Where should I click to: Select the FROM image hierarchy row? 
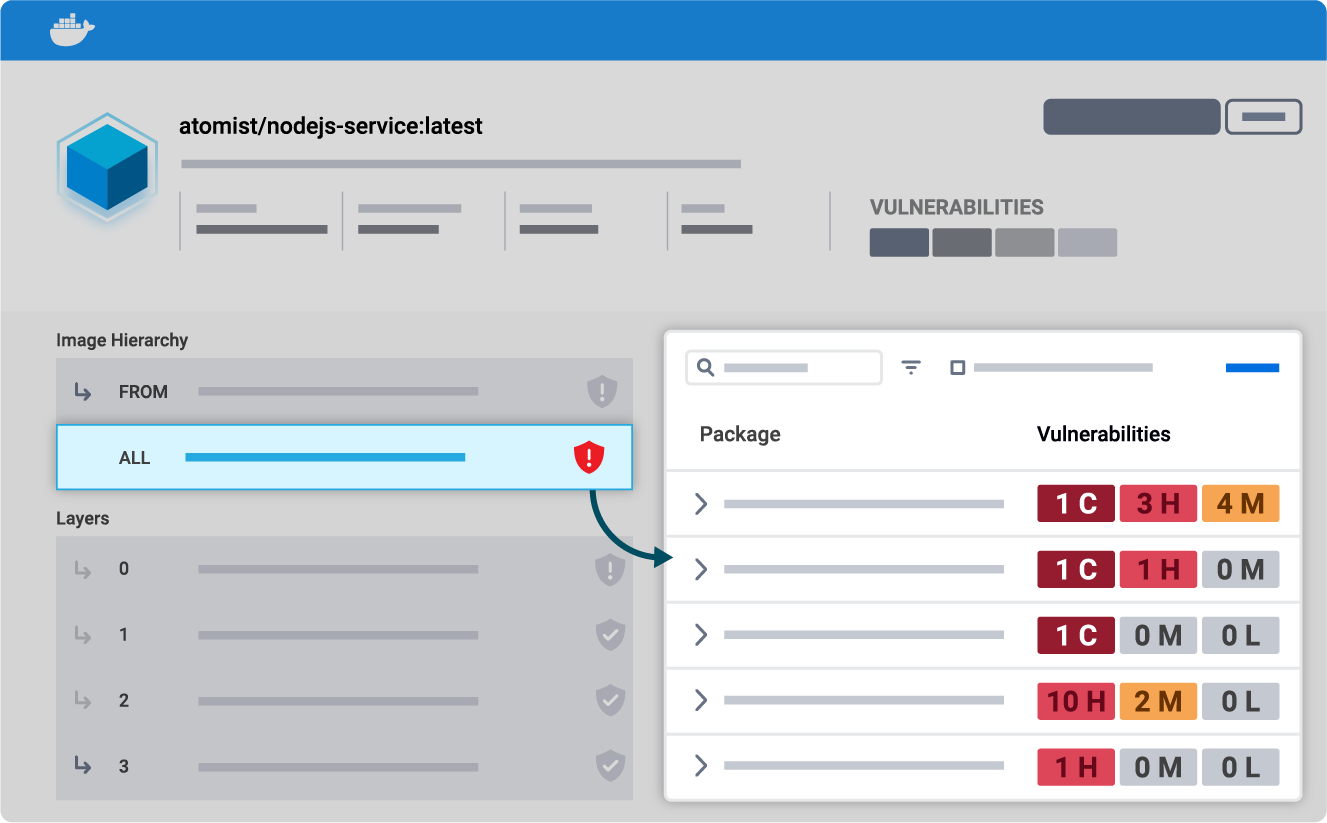point(344,392)
